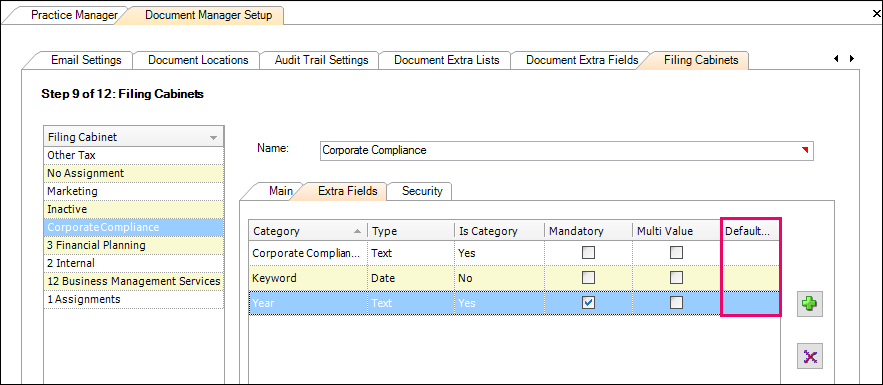Select the Year category cell
Viewport: 883px width, 385px height.
point(308,303)
